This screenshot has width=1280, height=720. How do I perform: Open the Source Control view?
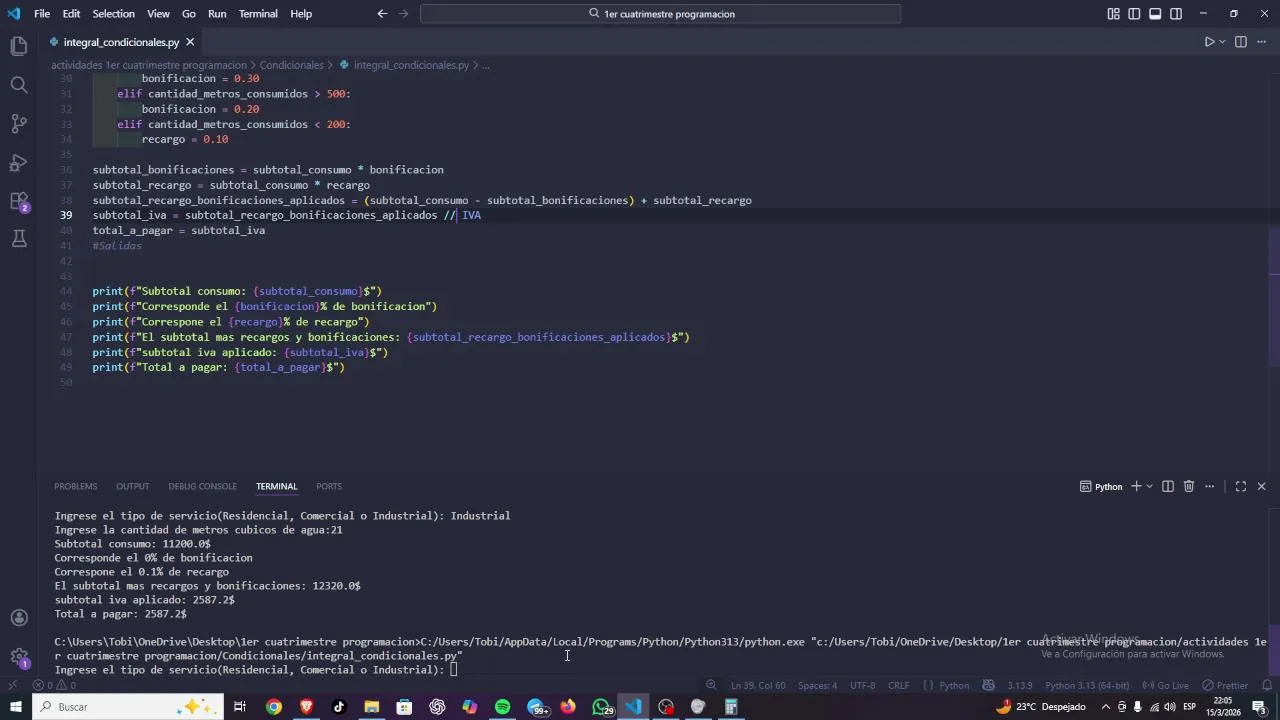click(19, 124)
